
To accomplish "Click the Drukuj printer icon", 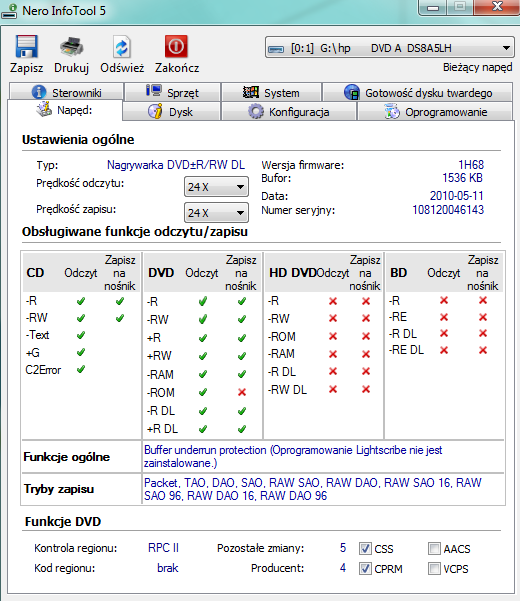I will pyautogui.click(x=71, y=46).
